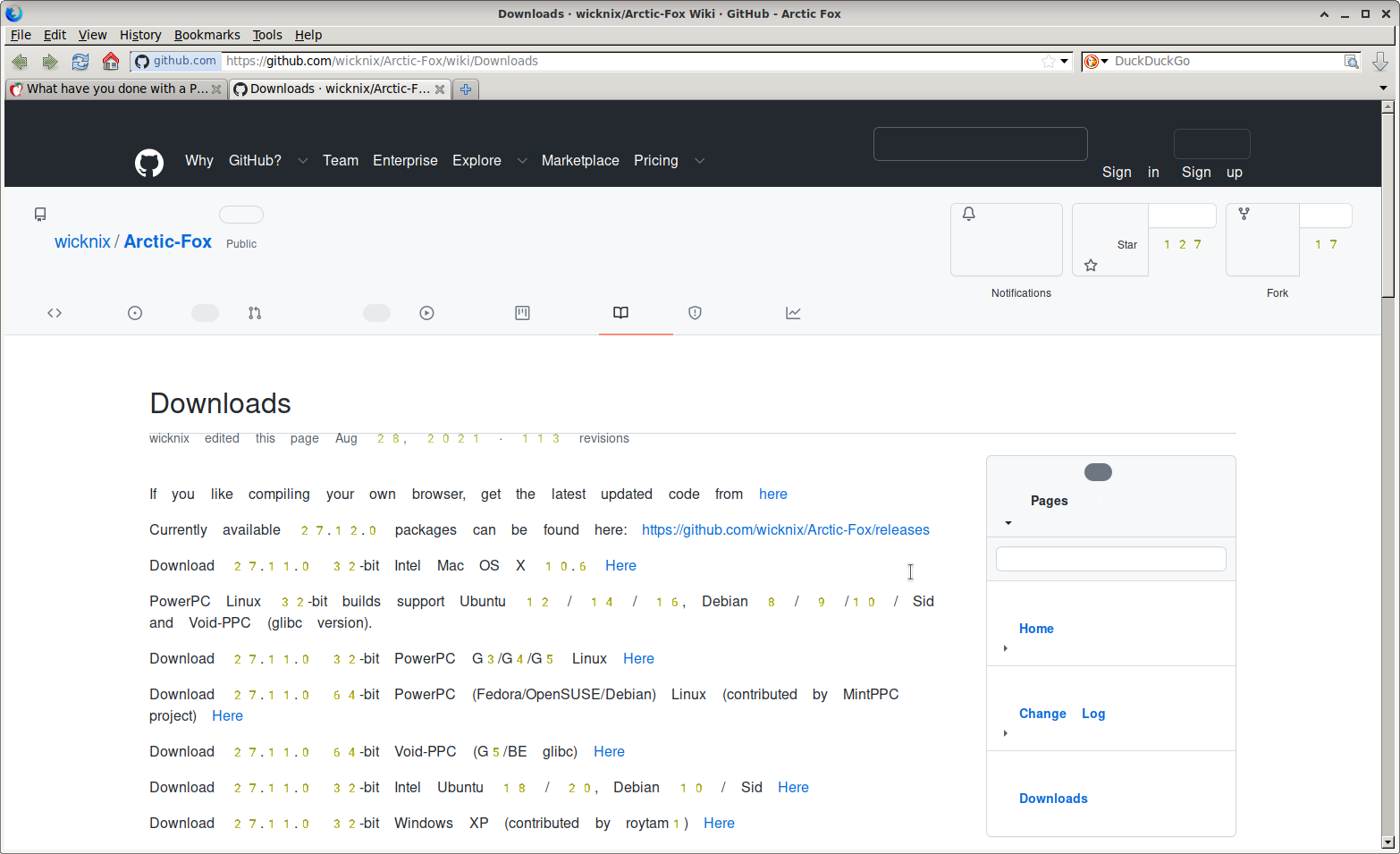Open the wicknix owner link
1400x854 pixels.
click(x=82, y=242)
